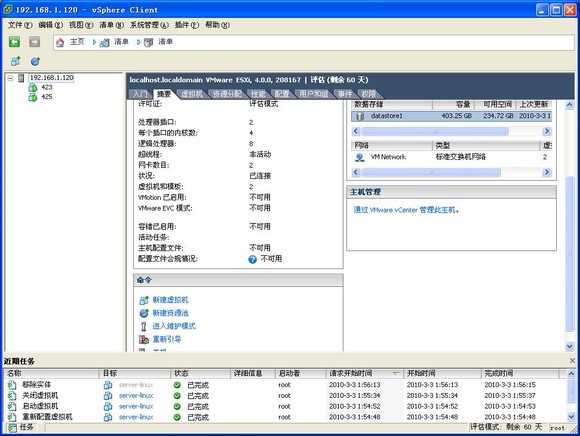Switch to the 事件 tab
Screen dimensions: 580x436
[344, 94]
